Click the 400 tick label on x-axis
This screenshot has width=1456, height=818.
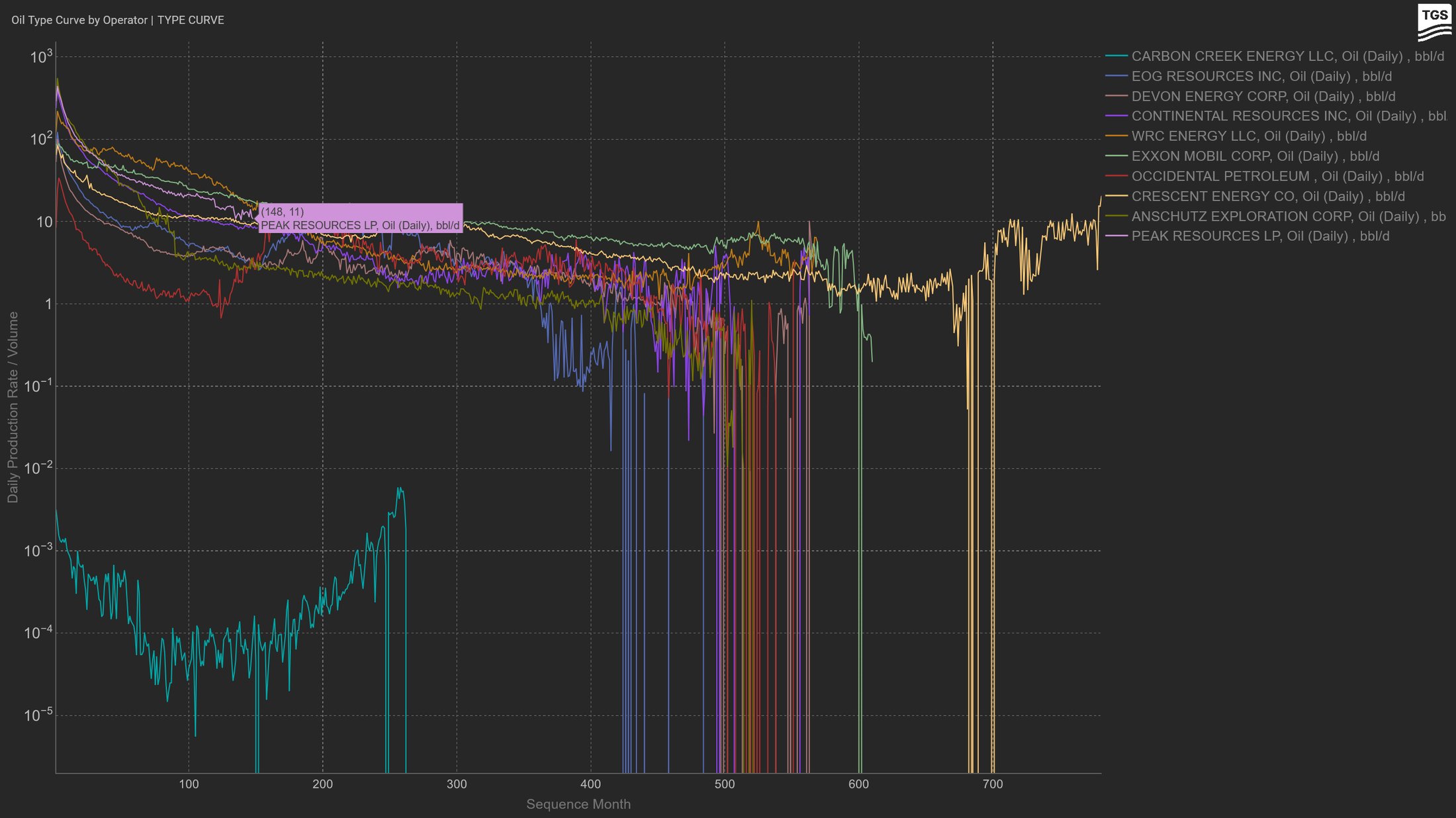[590, 784]
